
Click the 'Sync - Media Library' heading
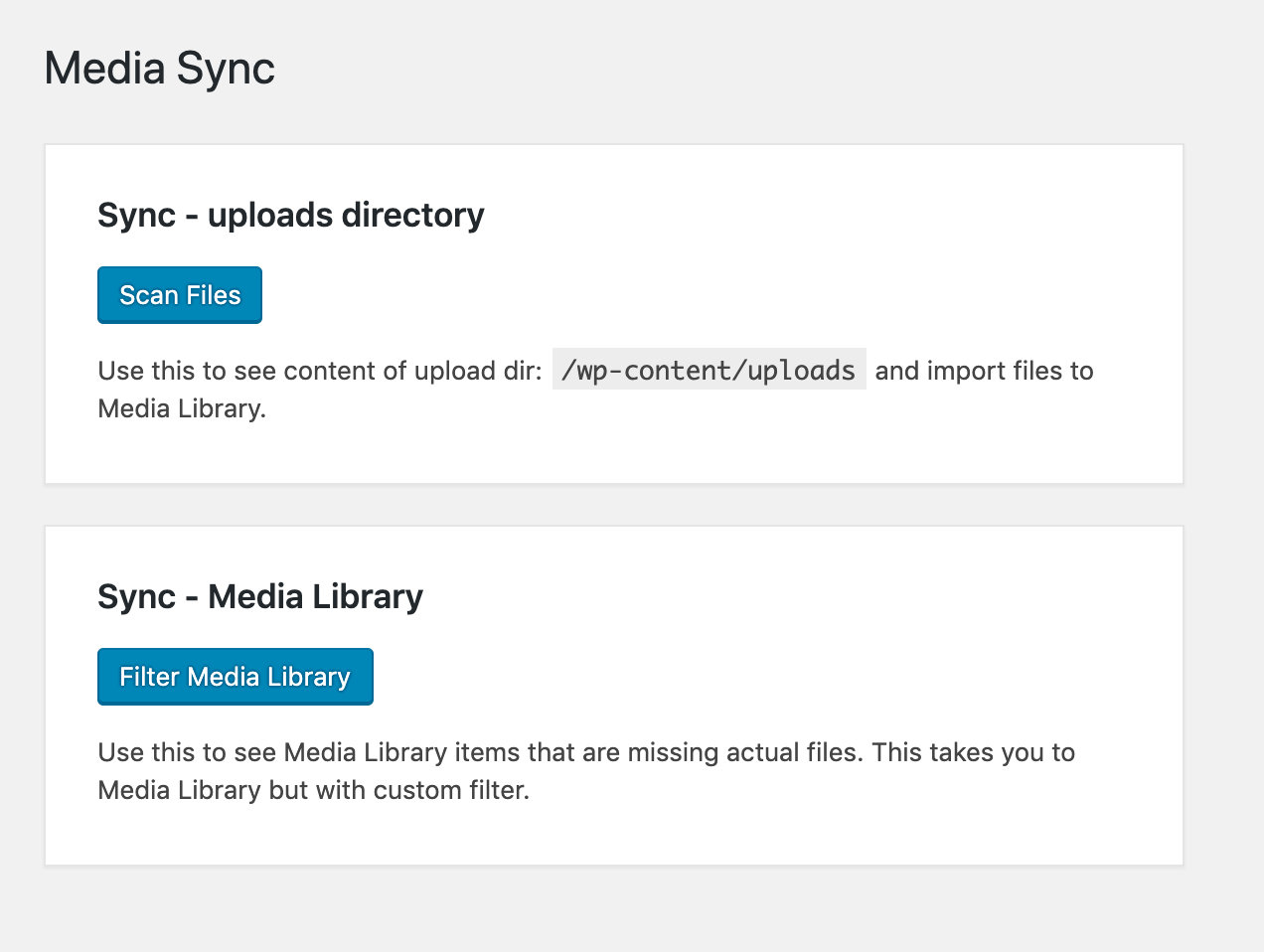(260, 596)
